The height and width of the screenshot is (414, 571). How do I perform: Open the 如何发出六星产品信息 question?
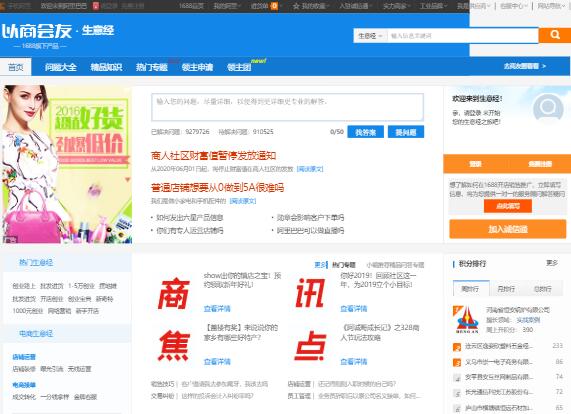tap(189, 218)
